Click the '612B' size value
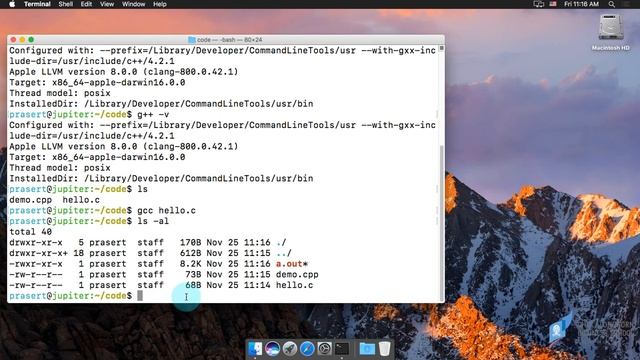 [191, 253]
